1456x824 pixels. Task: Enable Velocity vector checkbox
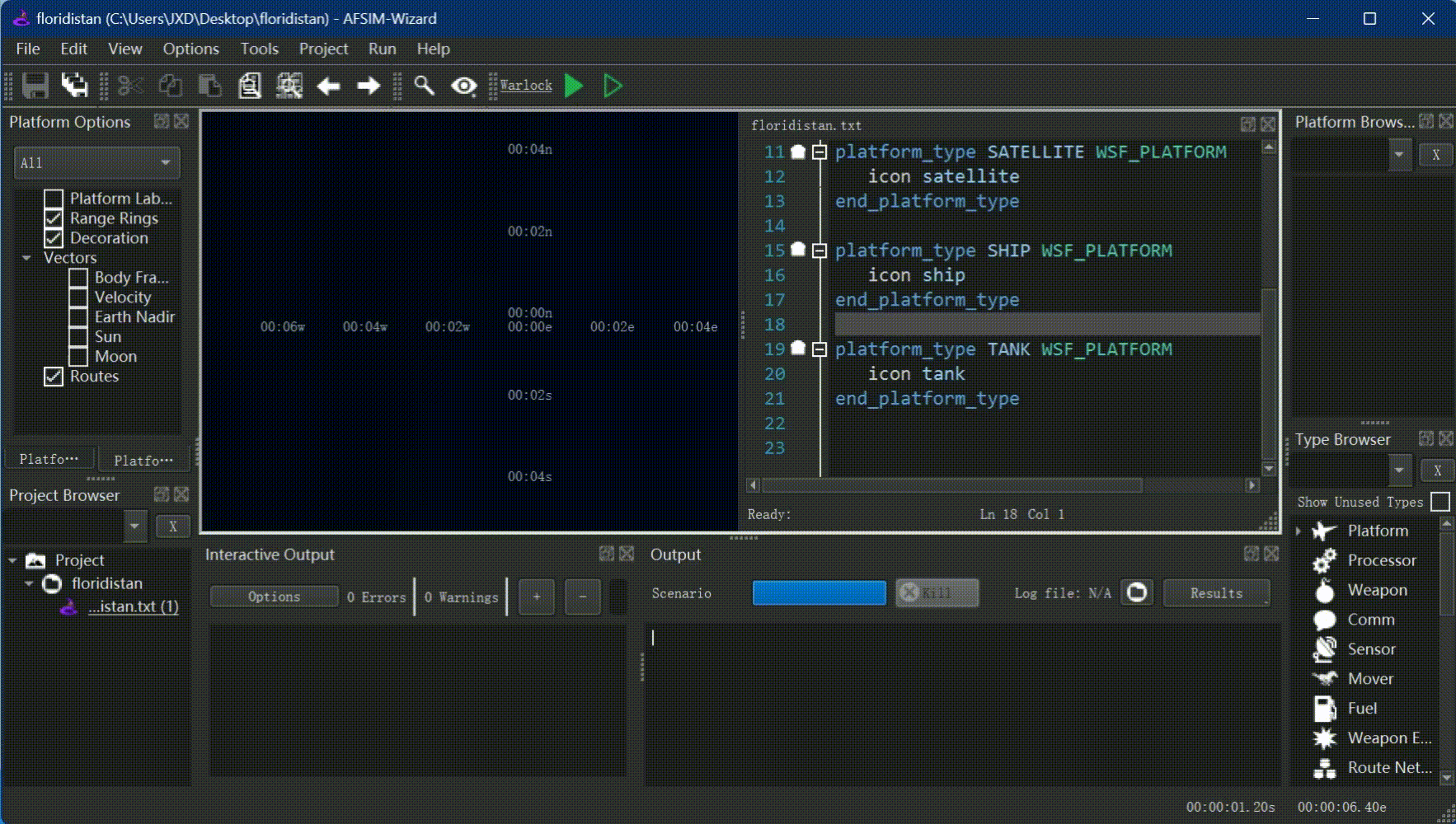tap(78, 297)
